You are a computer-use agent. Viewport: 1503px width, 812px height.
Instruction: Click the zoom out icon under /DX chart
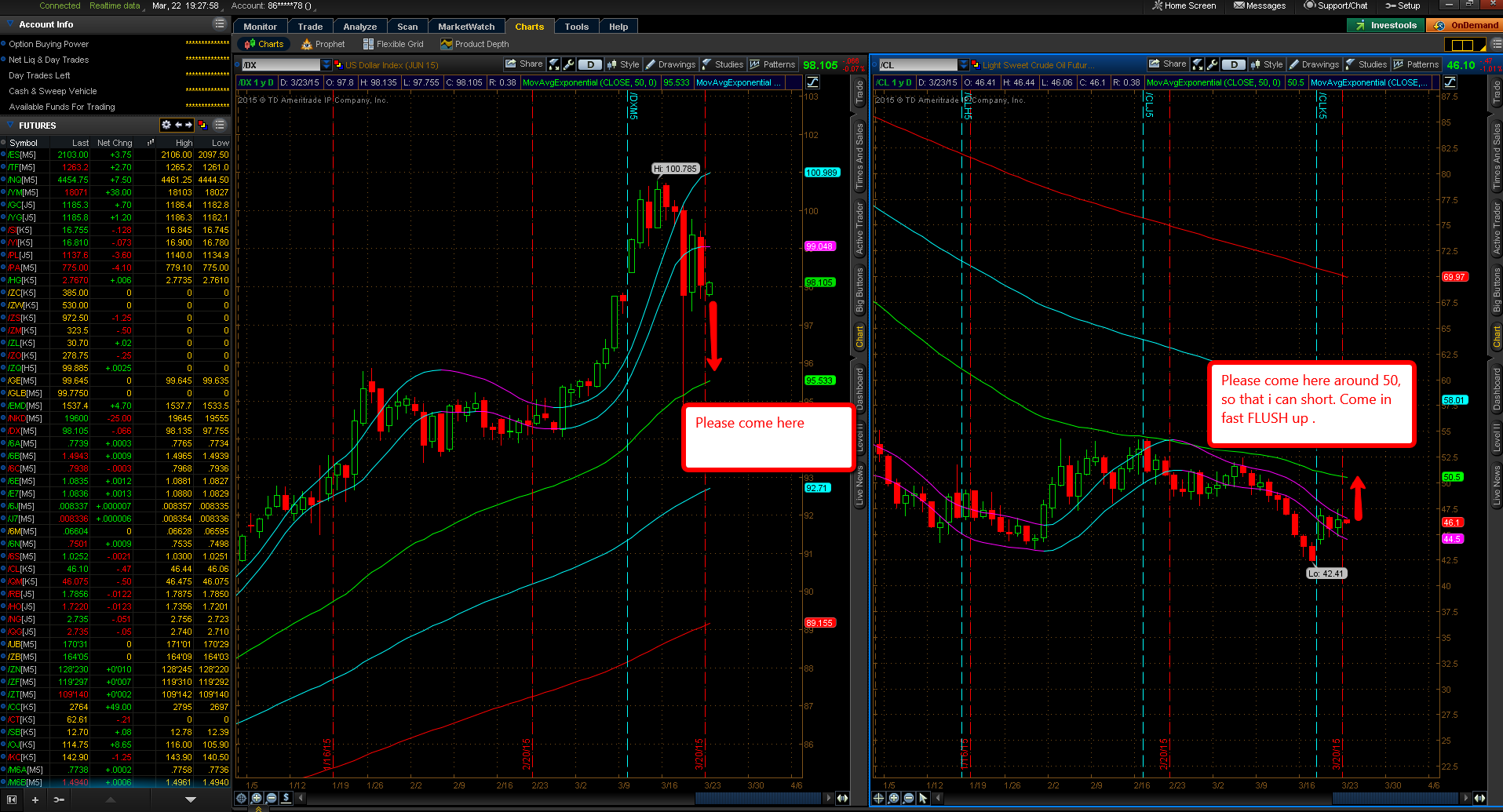[272, 798]
